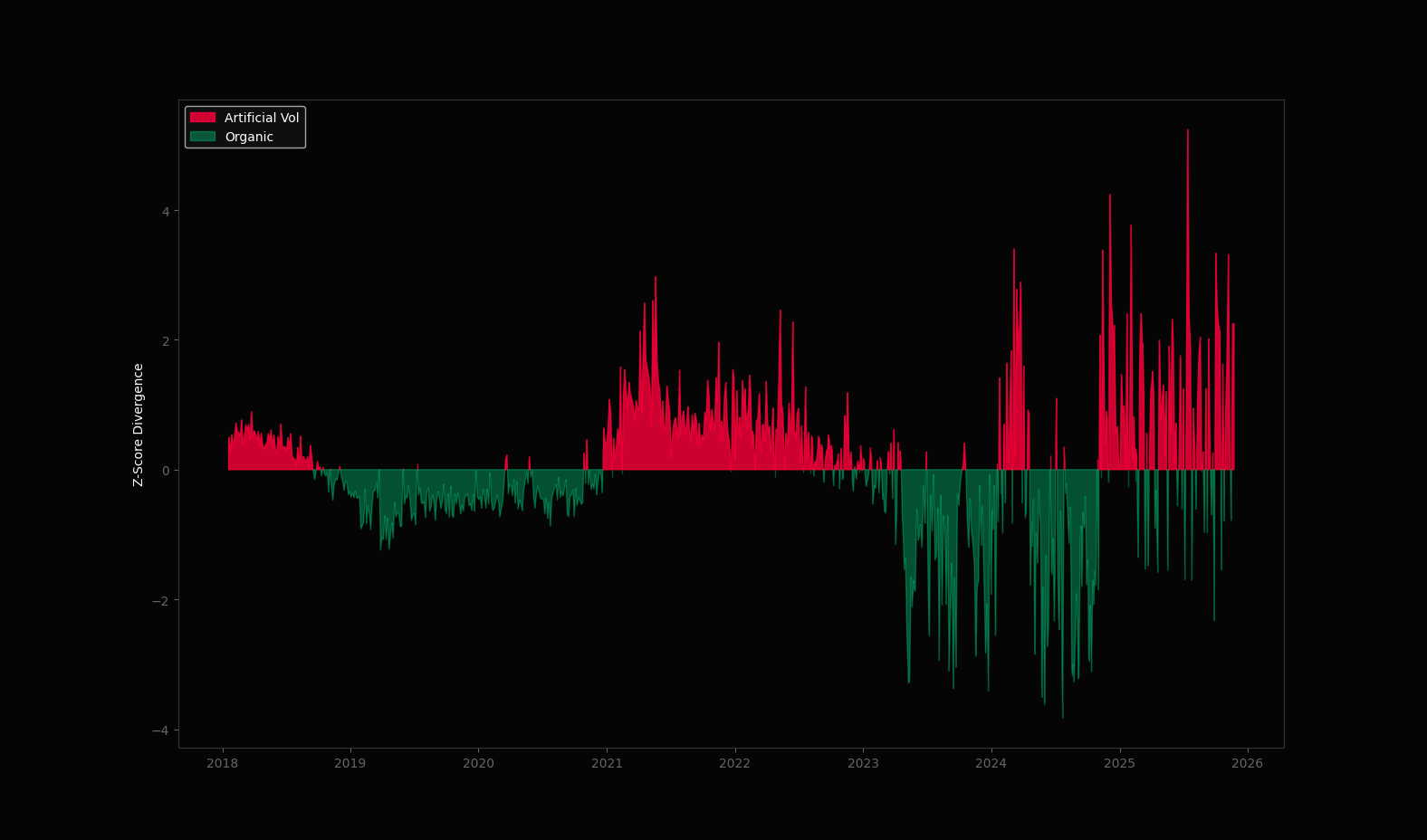Screen dimensions: 1427x840
Task: Click the red Artificial Vol legend swatch
Action: 202,118
